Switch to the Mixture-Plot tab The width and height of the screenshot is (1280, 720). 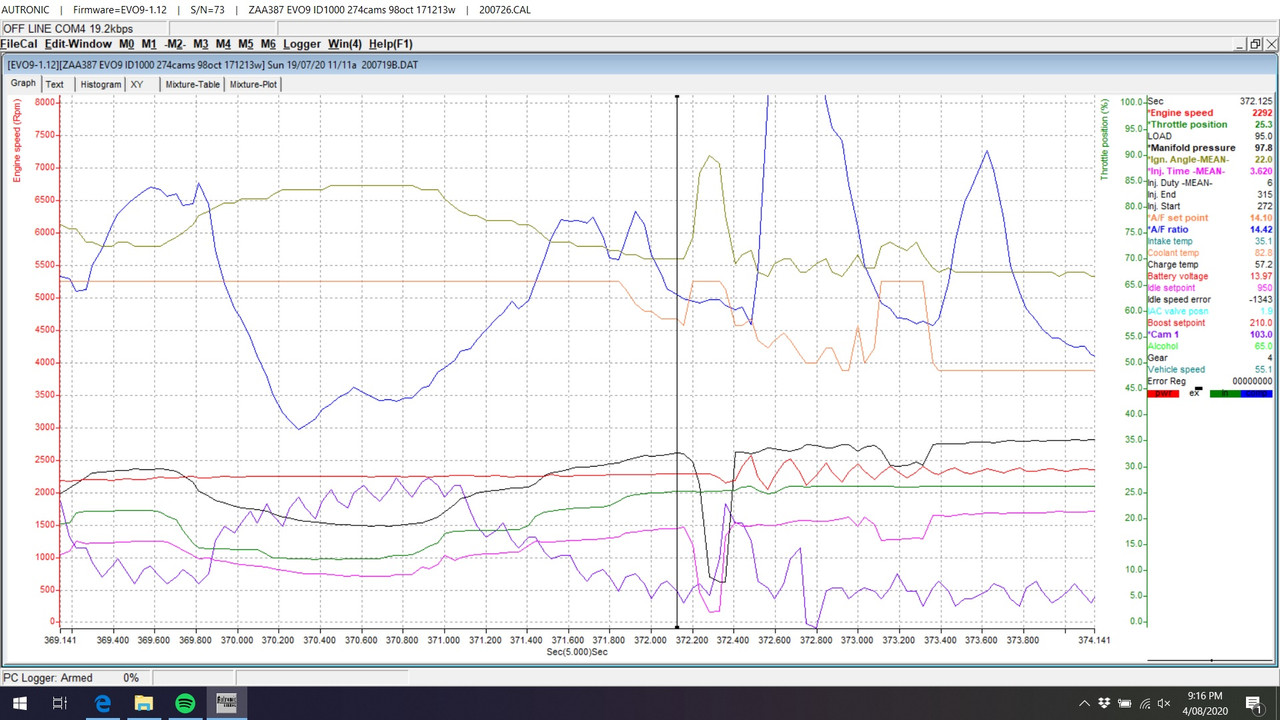[x=253, y=84]
